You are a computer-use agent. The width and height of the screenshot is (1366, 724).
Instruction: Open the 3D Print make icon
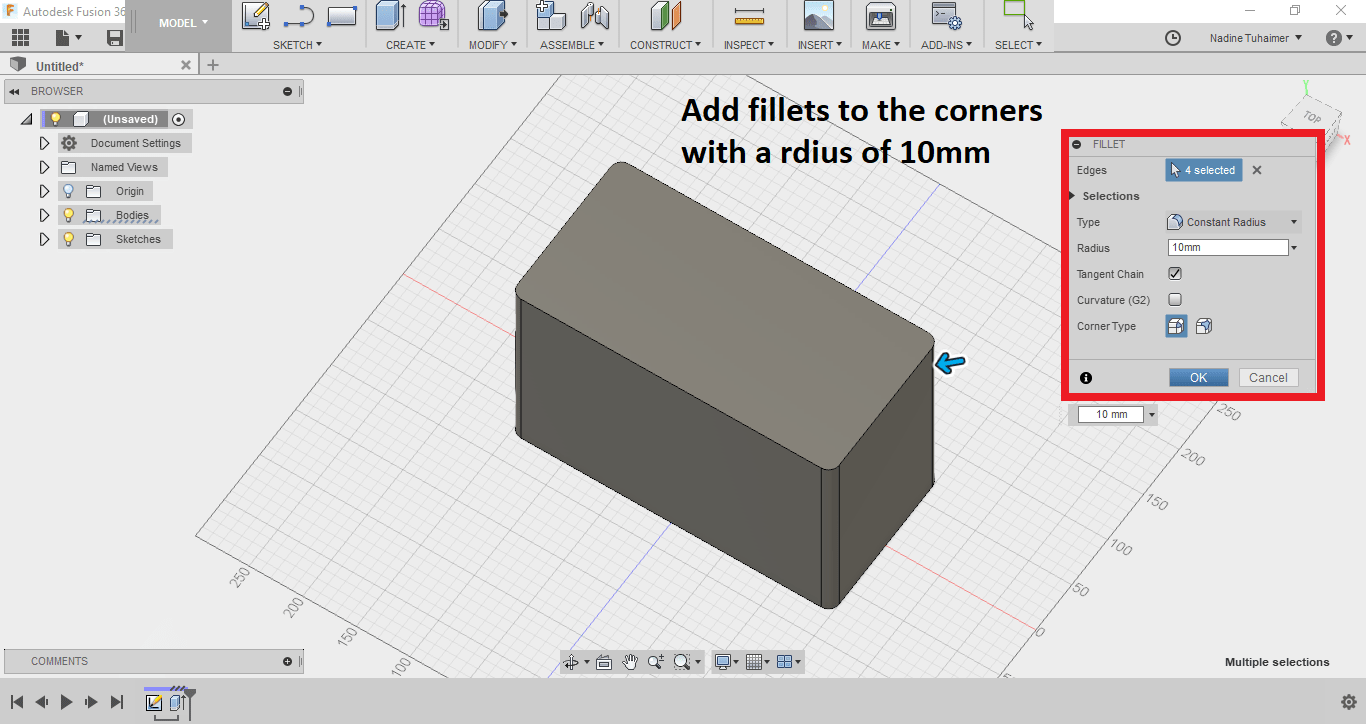[880, 15]
